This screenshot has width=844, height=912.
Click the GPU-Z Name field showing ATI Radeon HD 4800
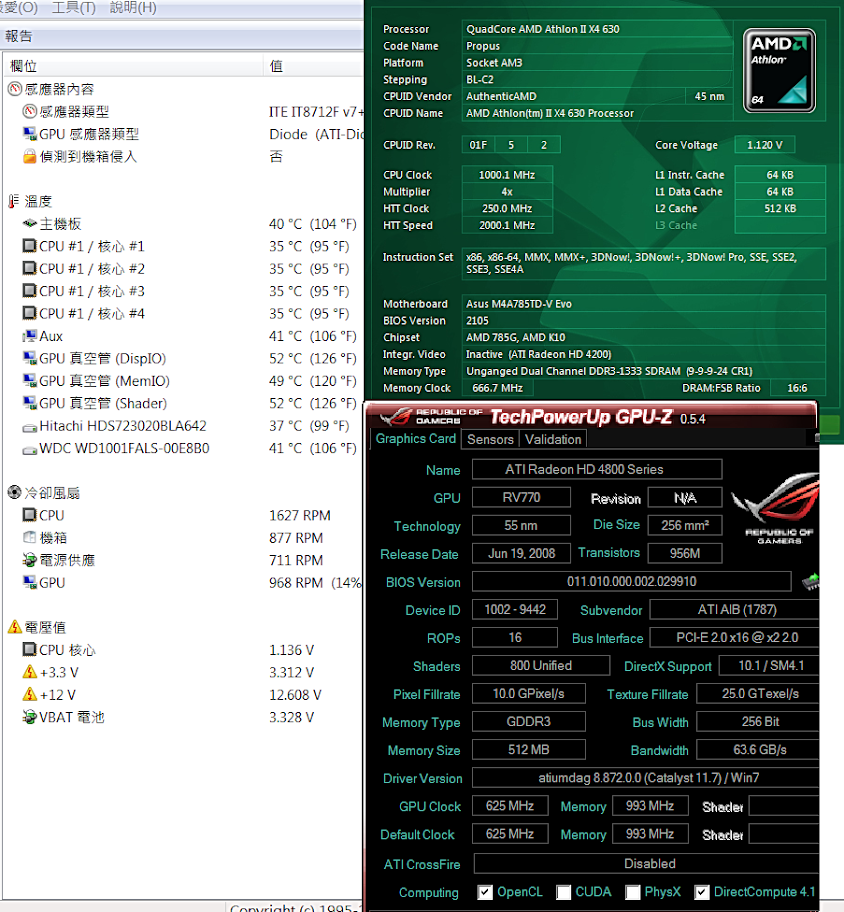[x=597, y=469]
